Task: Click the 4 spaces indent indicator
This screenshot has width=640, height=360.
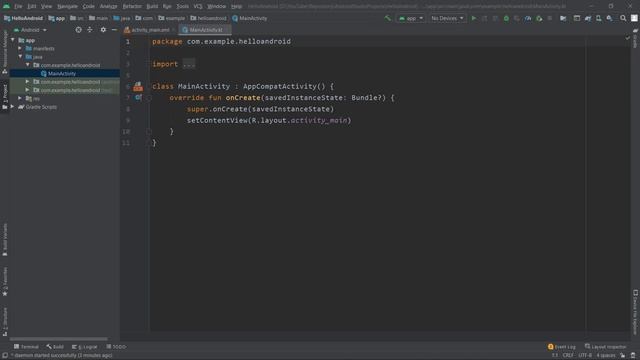Action: (x=606, y=356)
